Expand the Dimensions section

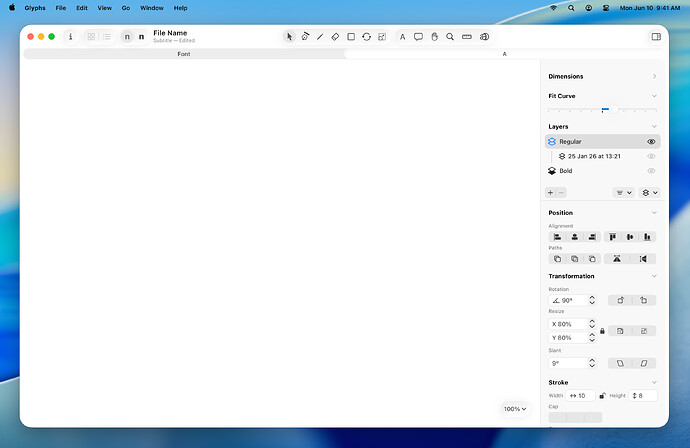654,76
